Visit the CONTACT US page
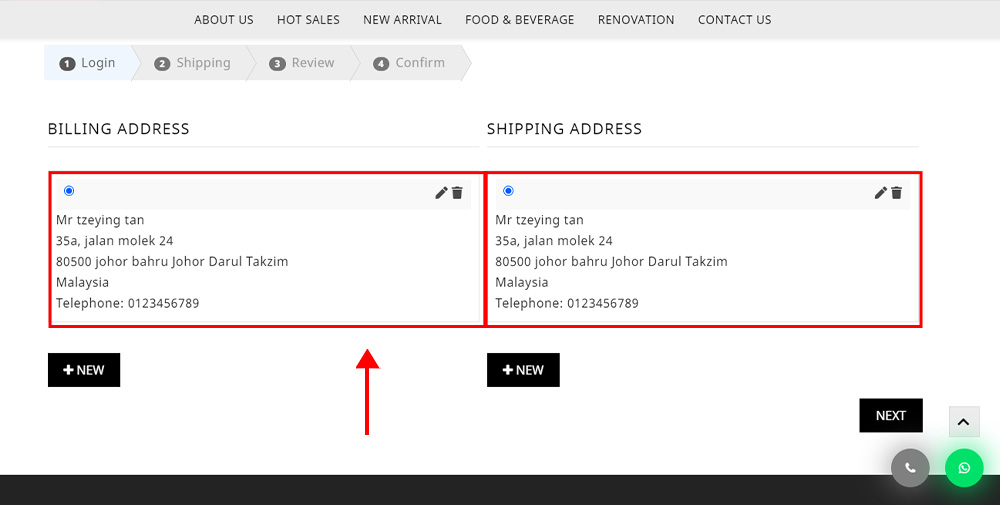Image resolution: width=1000 pixels, height=505 pixels. click(734, 20)
